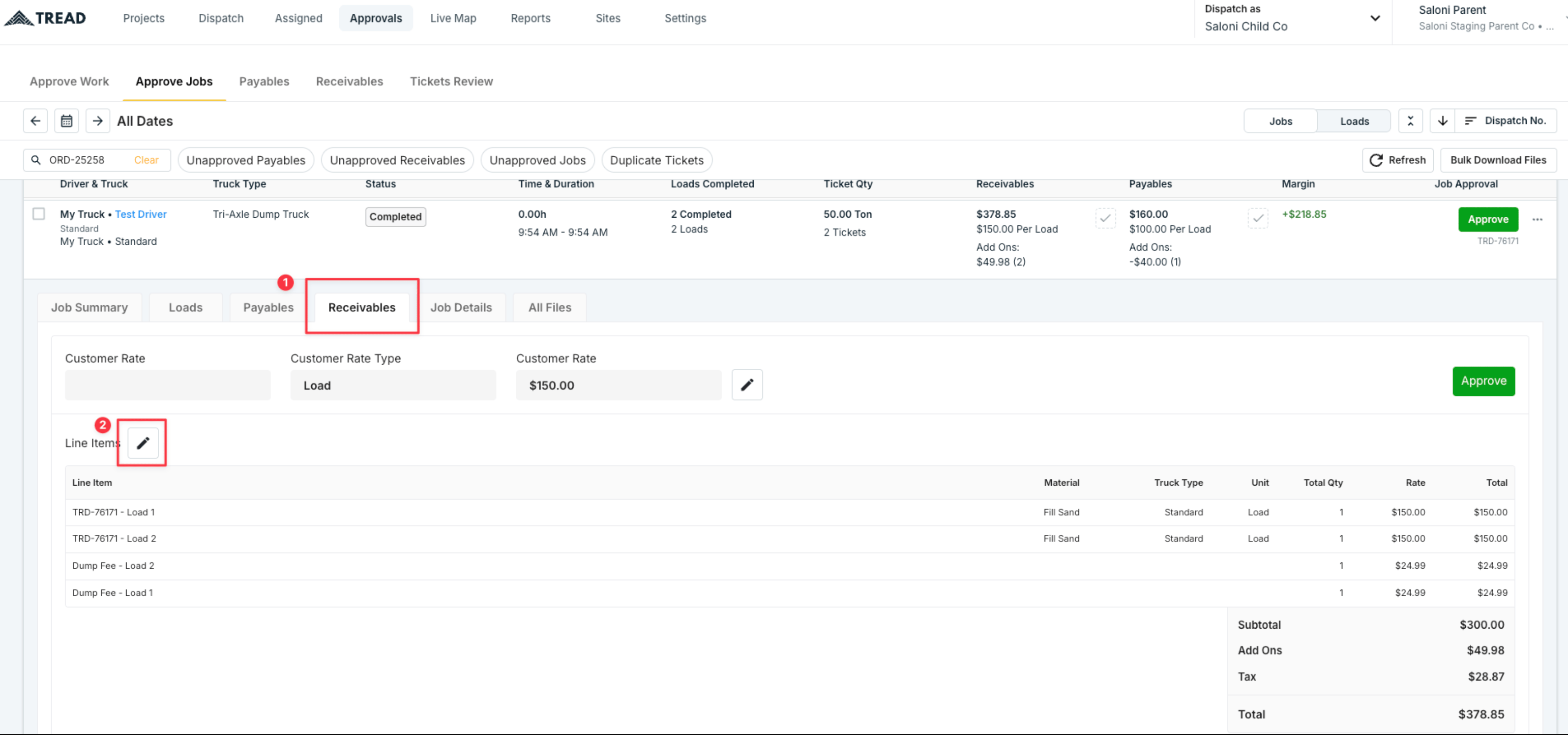Open Reports in top navigation
Viewport: 1568px width, 735px height.
(530, 18)
